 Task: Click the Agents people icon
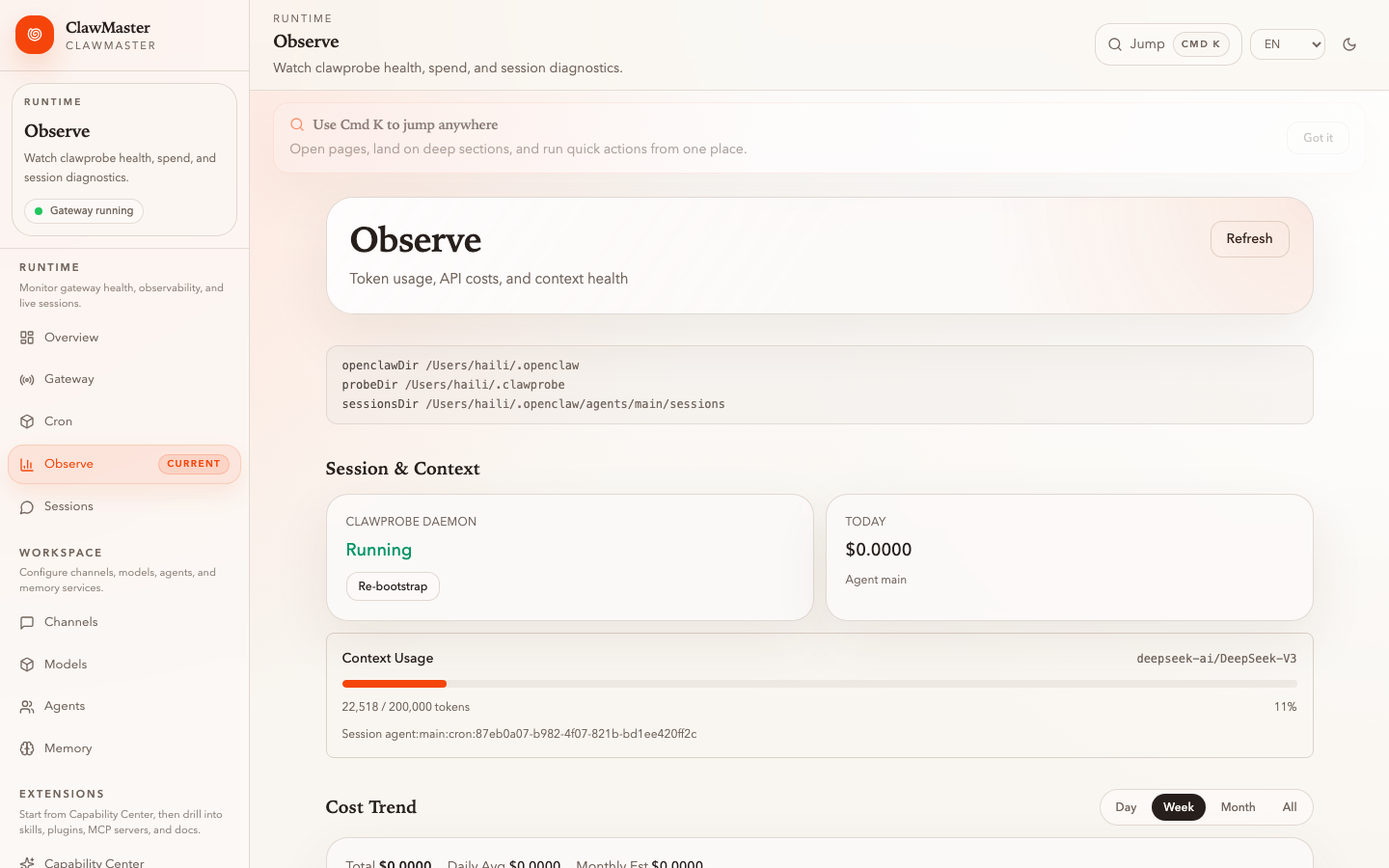27,706
